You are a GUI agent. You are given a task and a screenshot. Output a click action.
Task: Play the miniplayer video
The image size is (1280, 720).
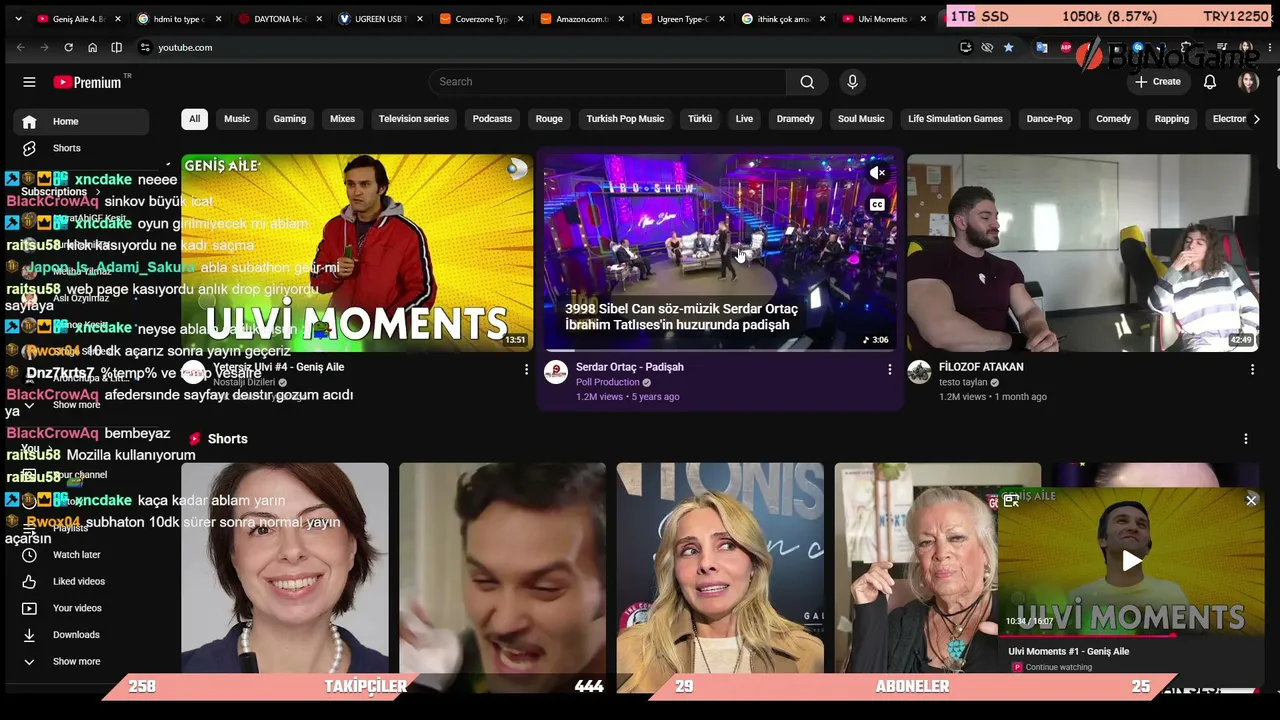(x=1131, y=561)
